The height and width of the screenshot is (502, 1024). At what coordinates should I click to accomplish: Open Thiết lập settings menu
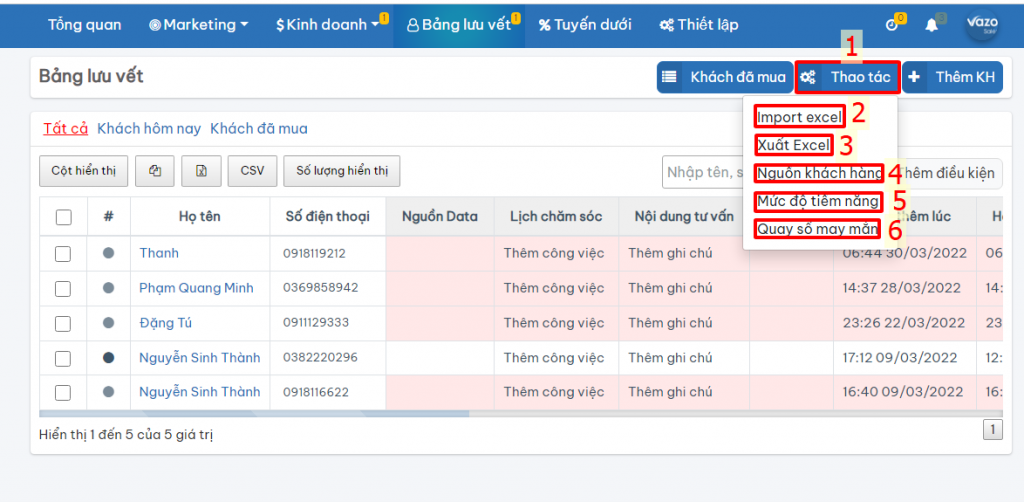(x=699, y=25)
